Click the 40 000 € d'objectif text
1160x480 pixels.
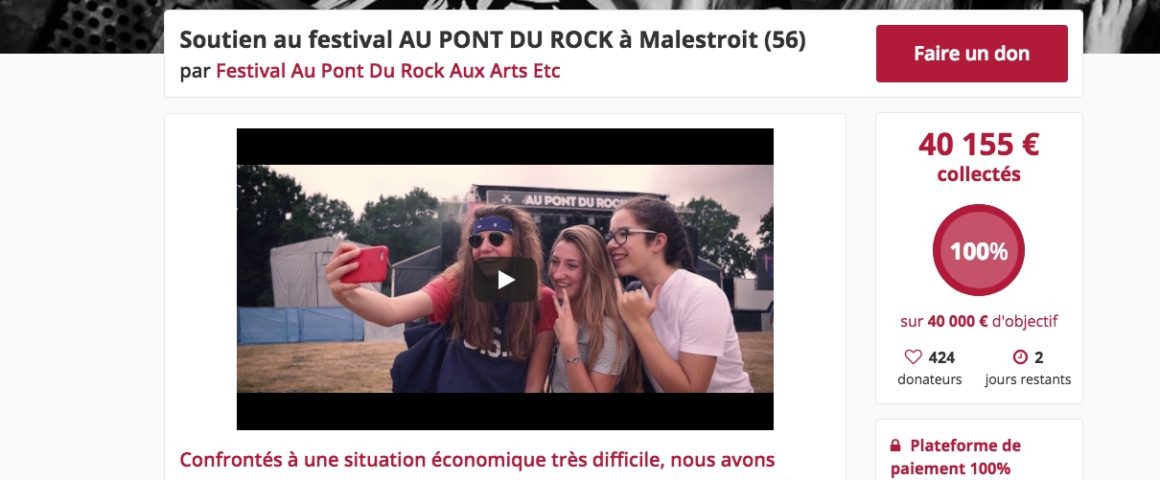point(978,321)
